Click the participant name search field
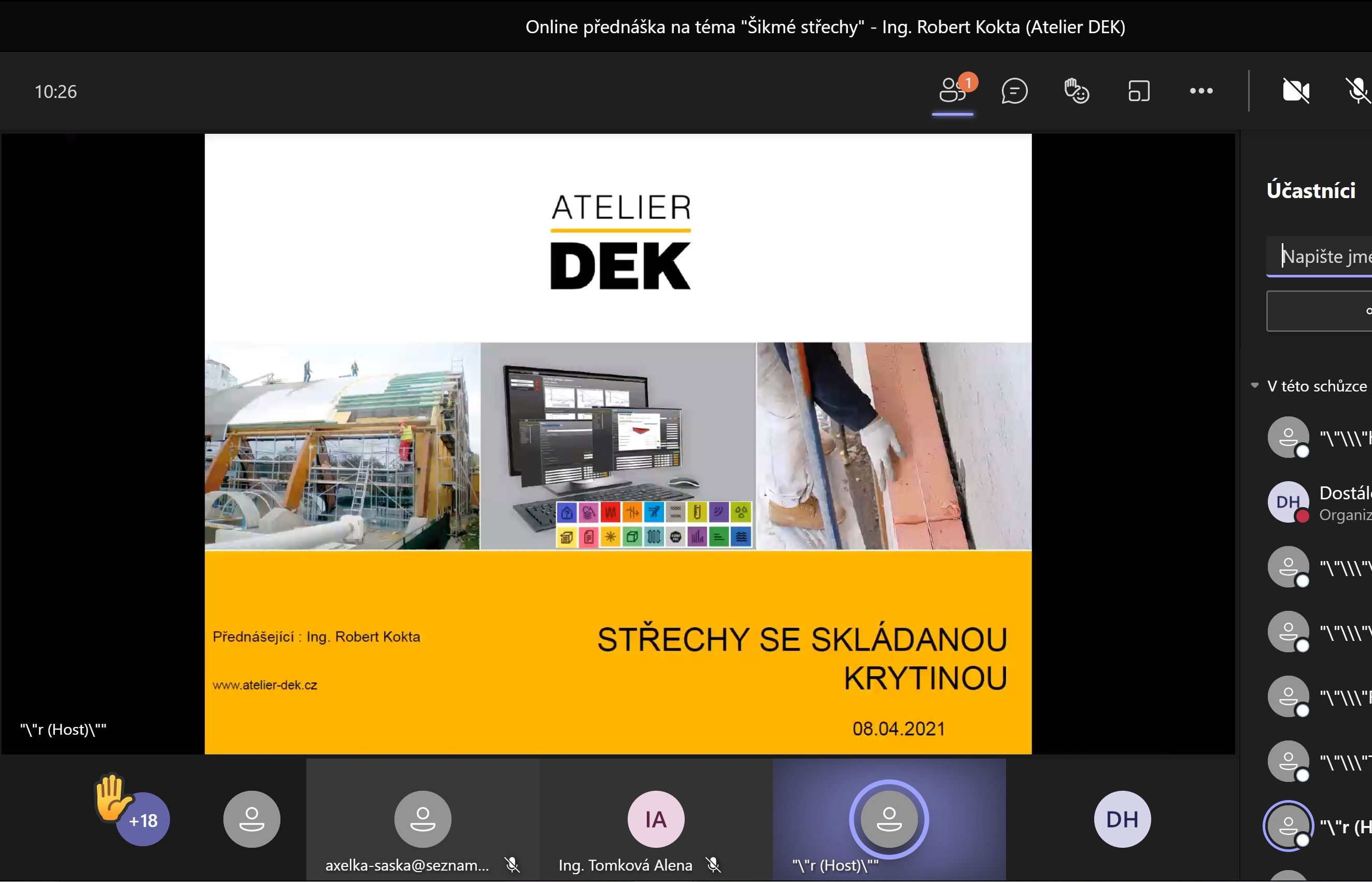 coord(1319,256)
